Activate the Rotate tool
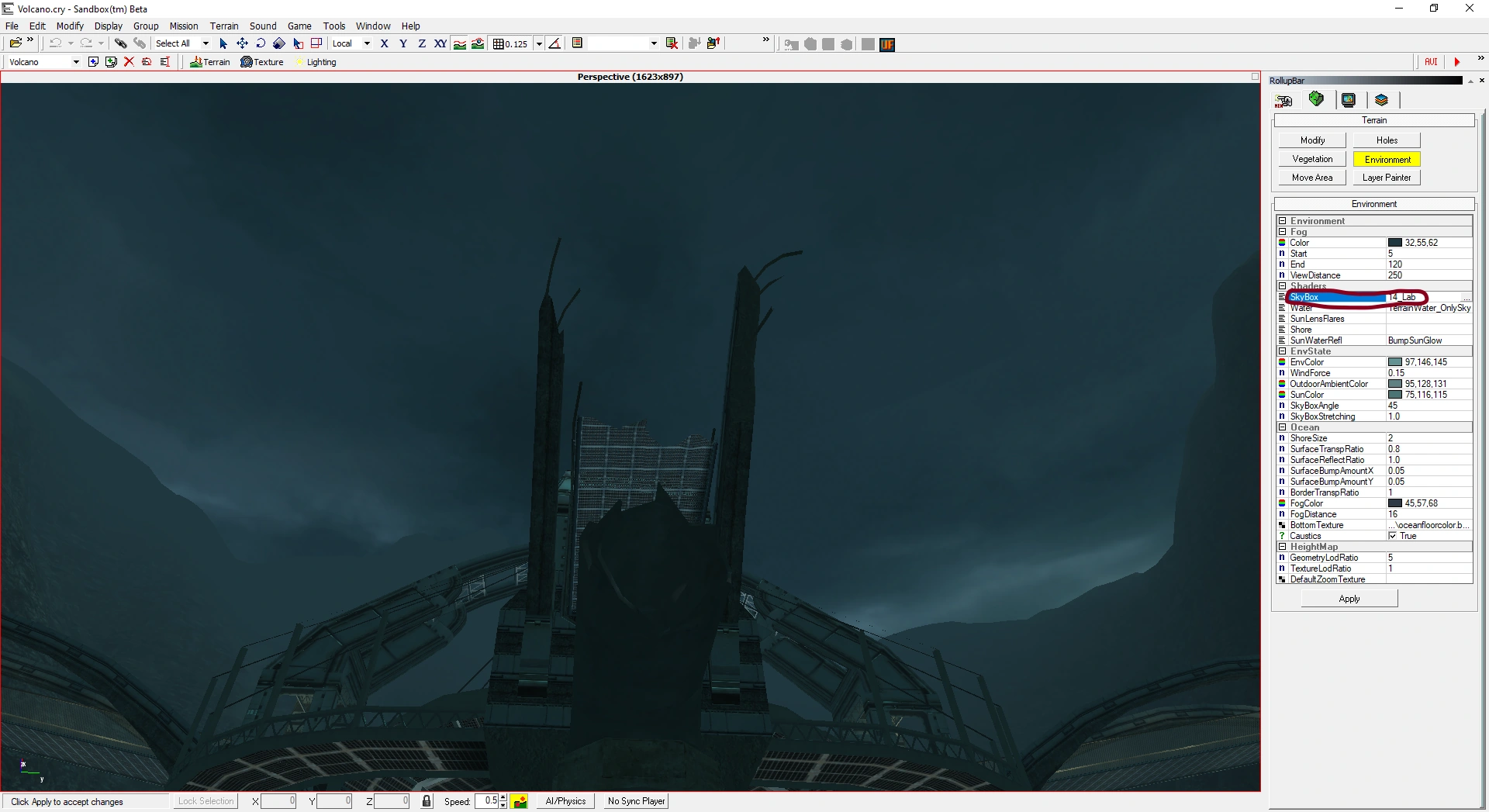Screen dimensions: 1489x812 [x=261, y=43]
